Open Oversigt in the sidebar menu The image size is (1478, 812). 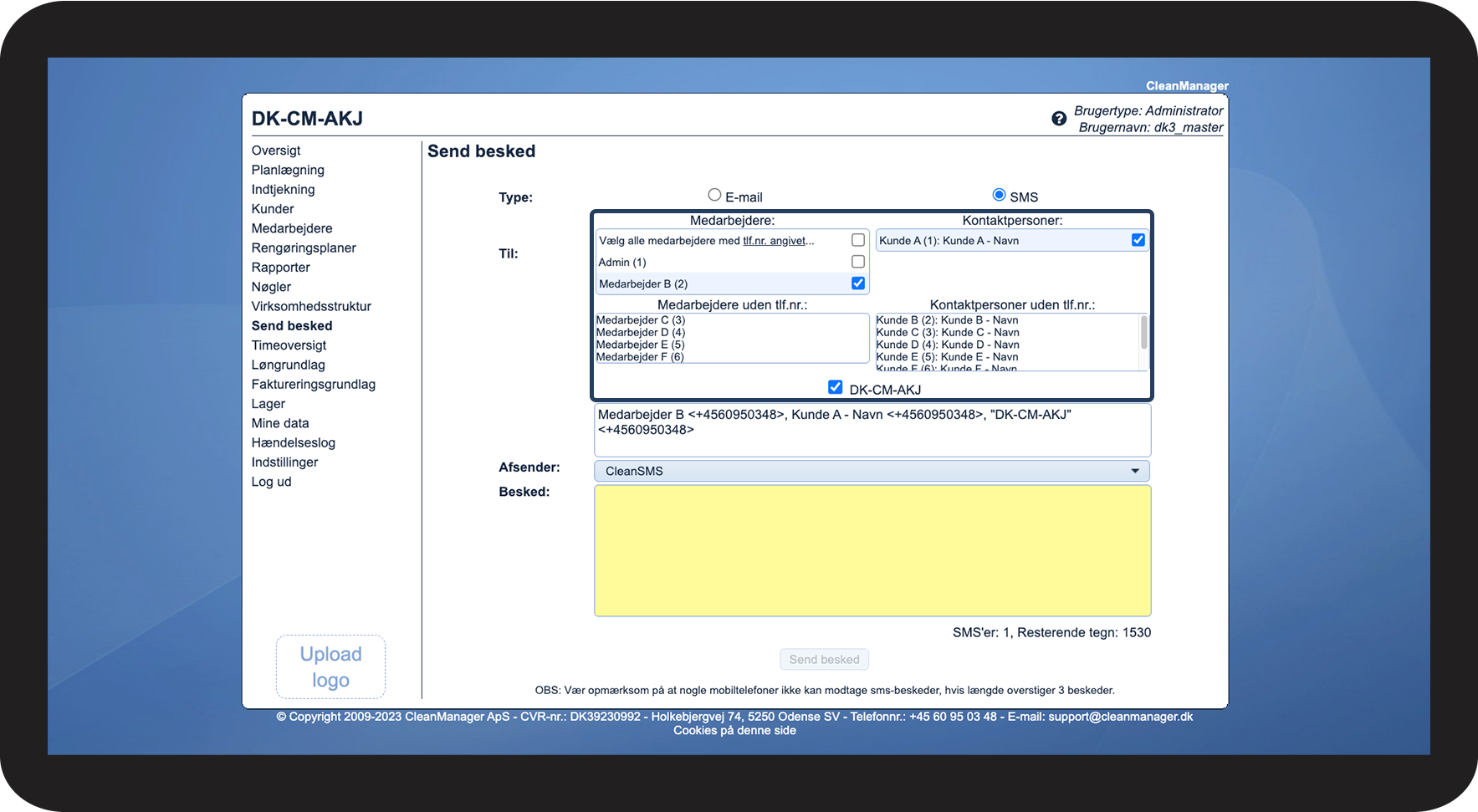pos(276,151)
